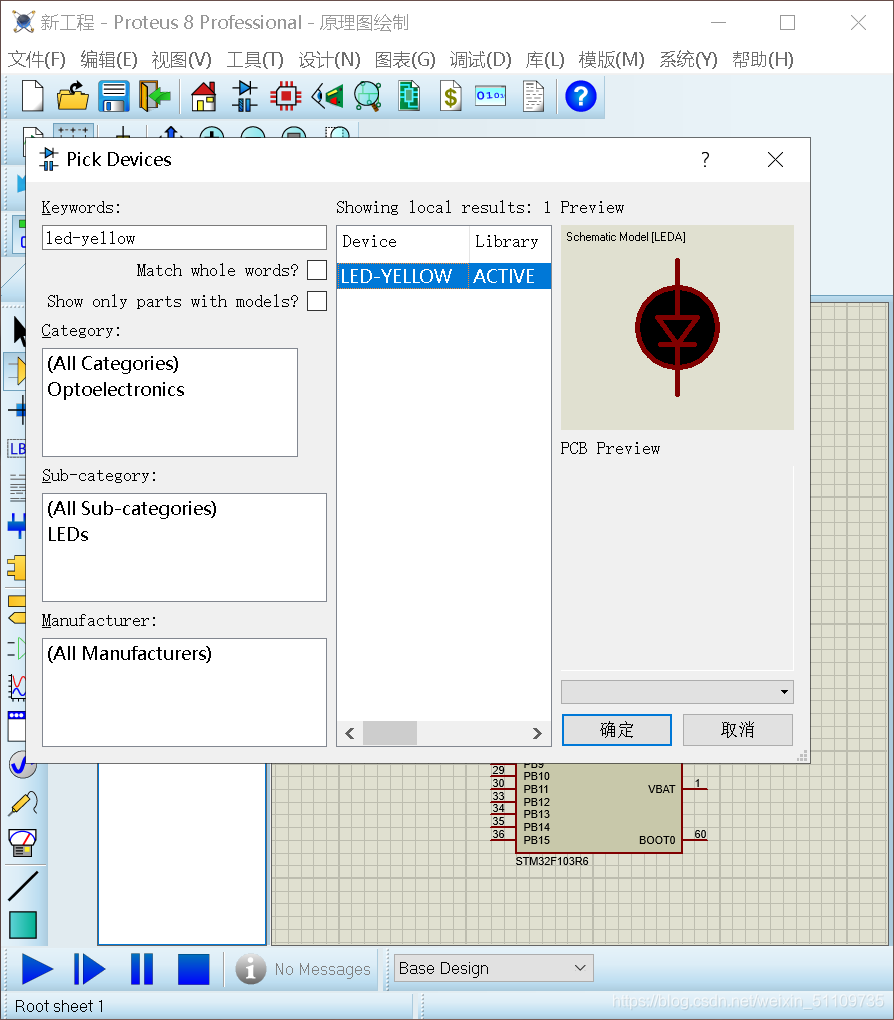Select the probe tool icon

[23, 803]
